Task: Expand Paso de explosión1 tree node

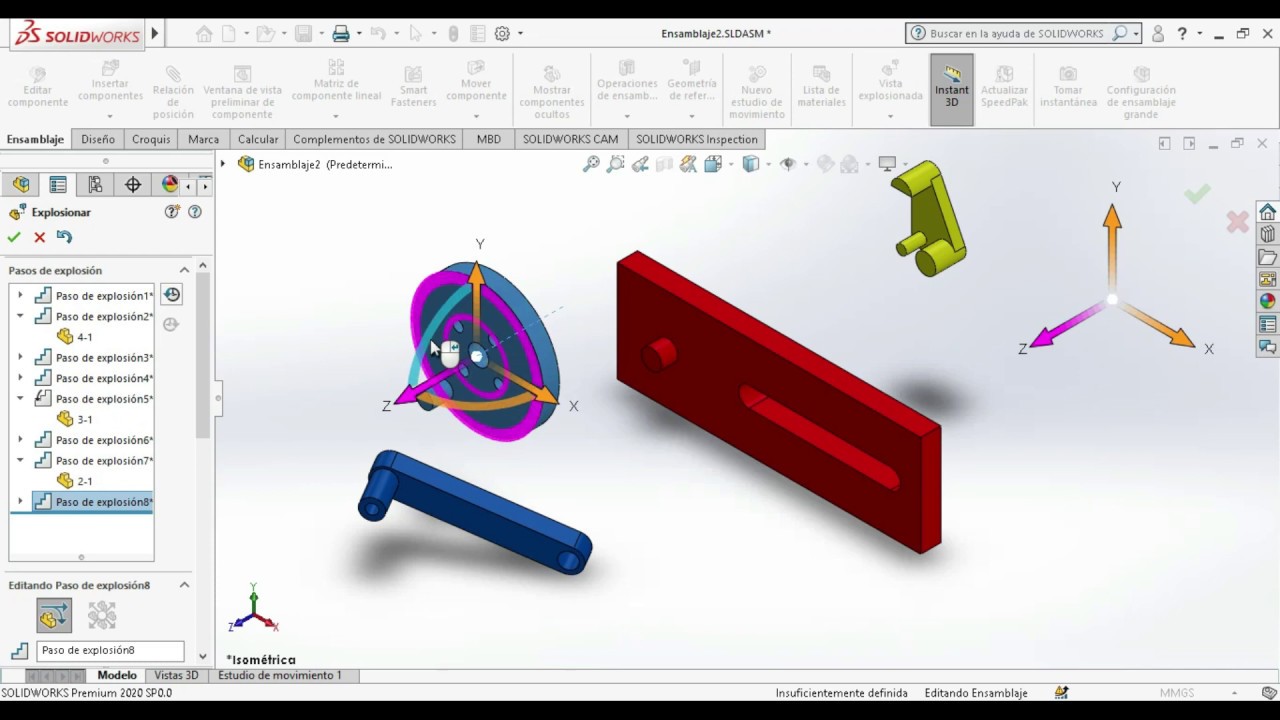Action: coord(20,295)
